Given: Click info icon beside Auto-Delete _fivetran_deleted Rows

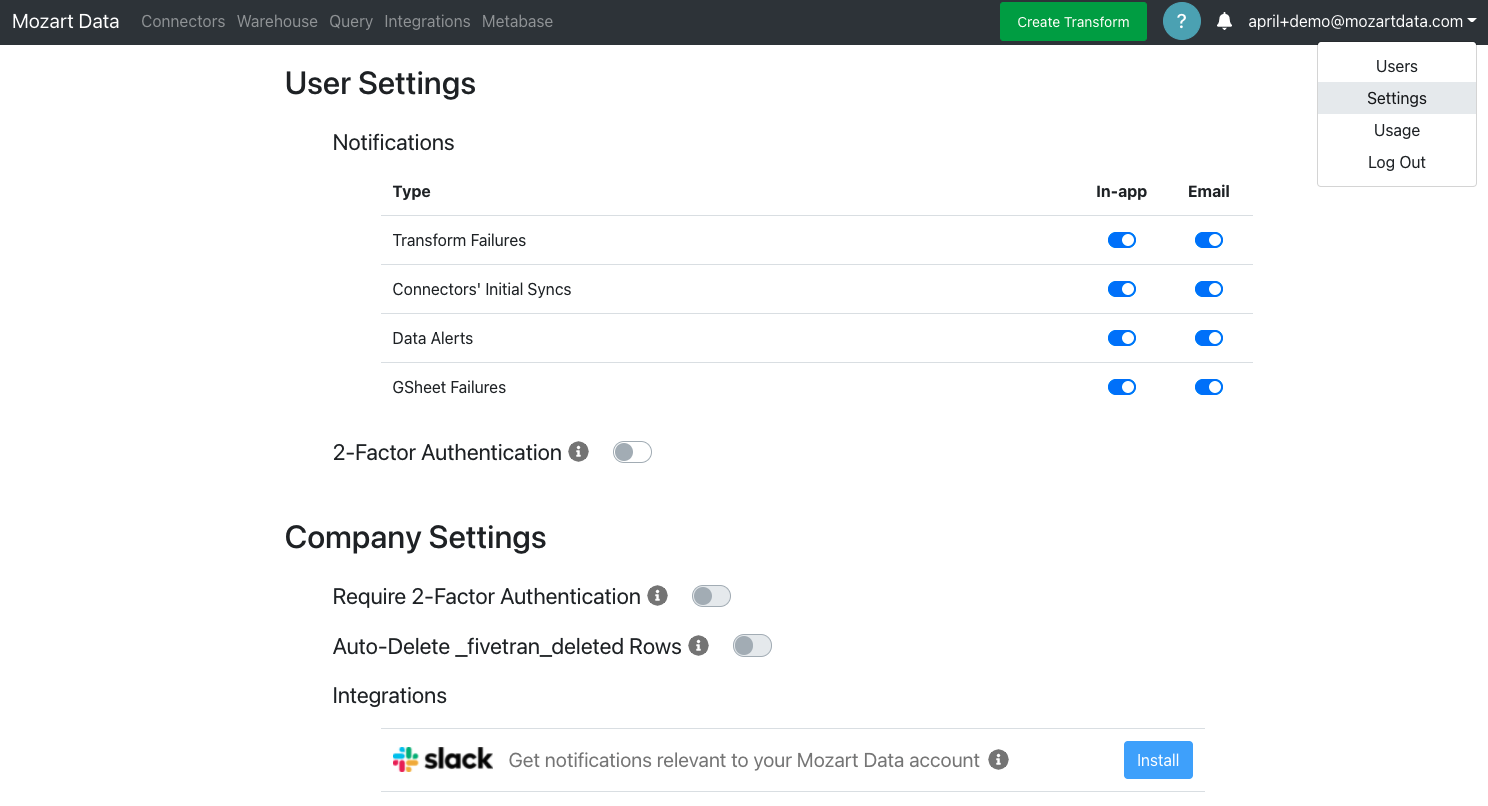Looking at the screenshot, I should click(x=698, y=645).
